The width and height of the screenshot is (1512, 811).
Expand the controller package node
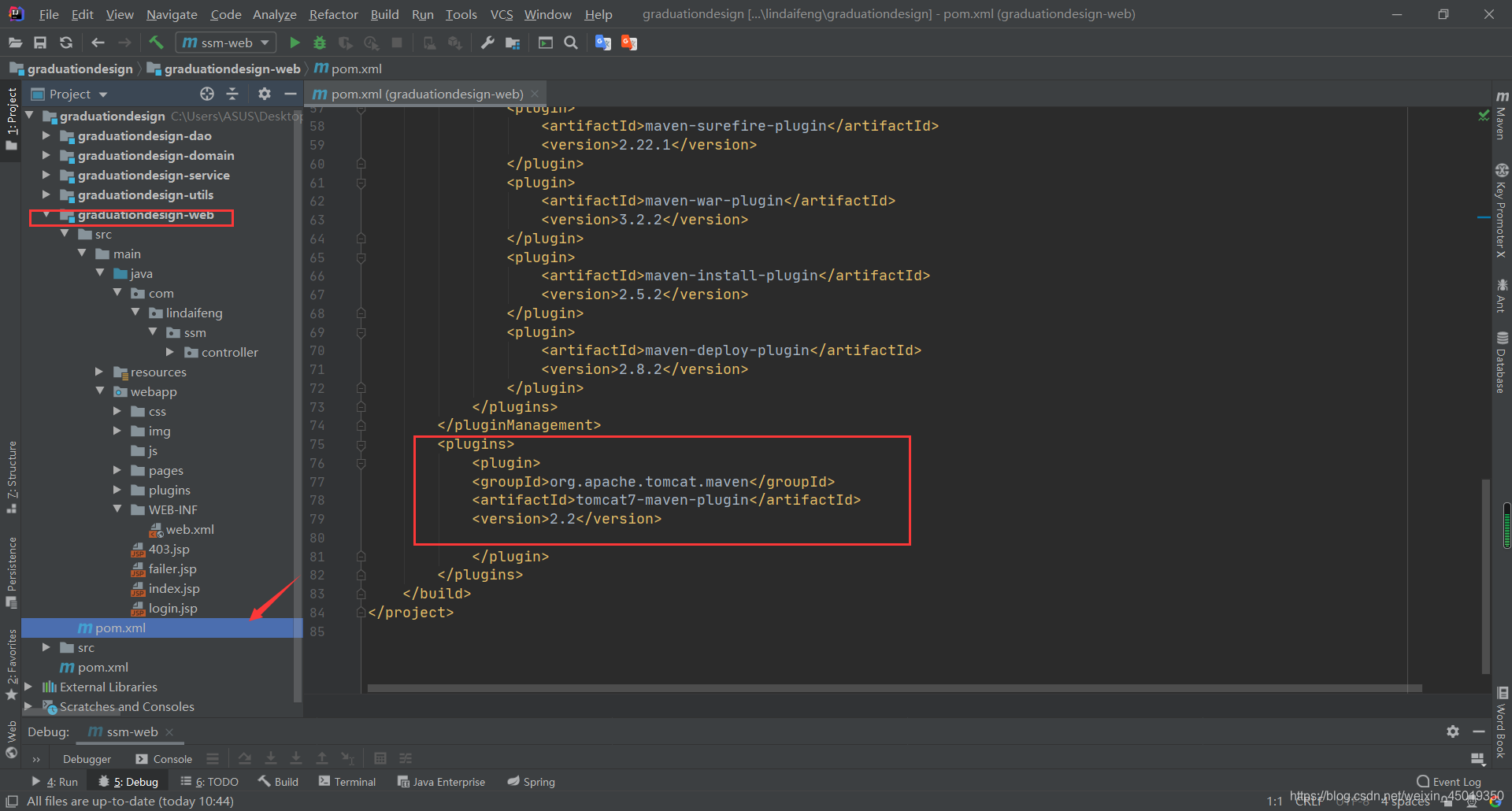tap(170, 352)
